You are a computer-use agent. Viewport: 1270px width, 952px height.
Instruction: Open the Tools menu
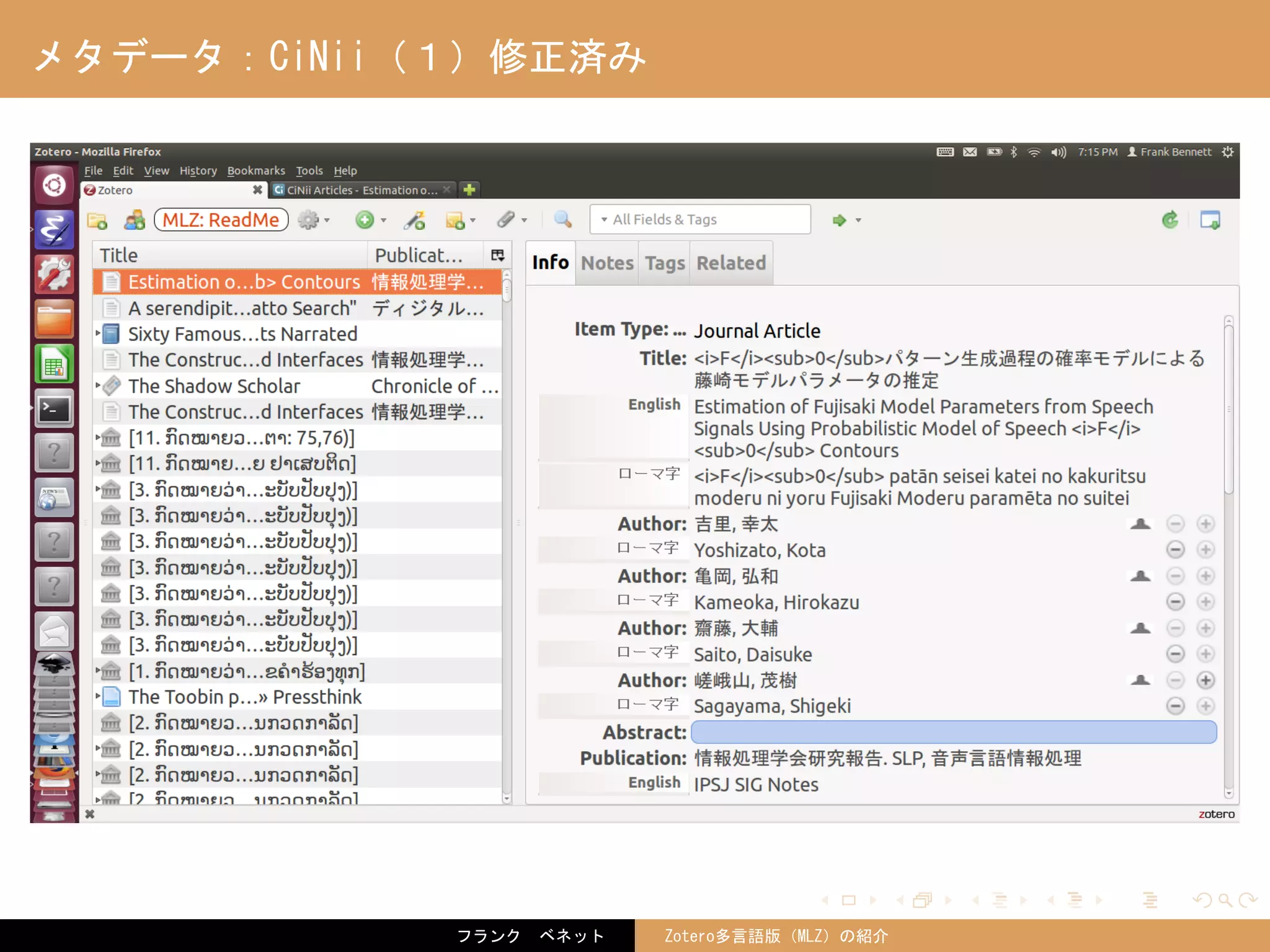(309, 170)
